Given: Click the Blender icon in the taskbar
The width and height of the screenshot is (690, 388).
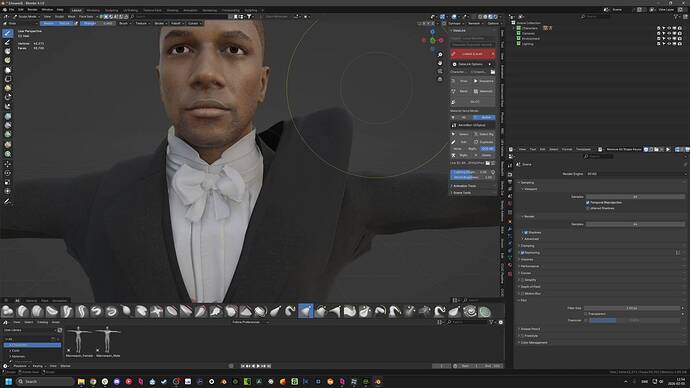Looking at the screenshot, I should click(378, 381).
